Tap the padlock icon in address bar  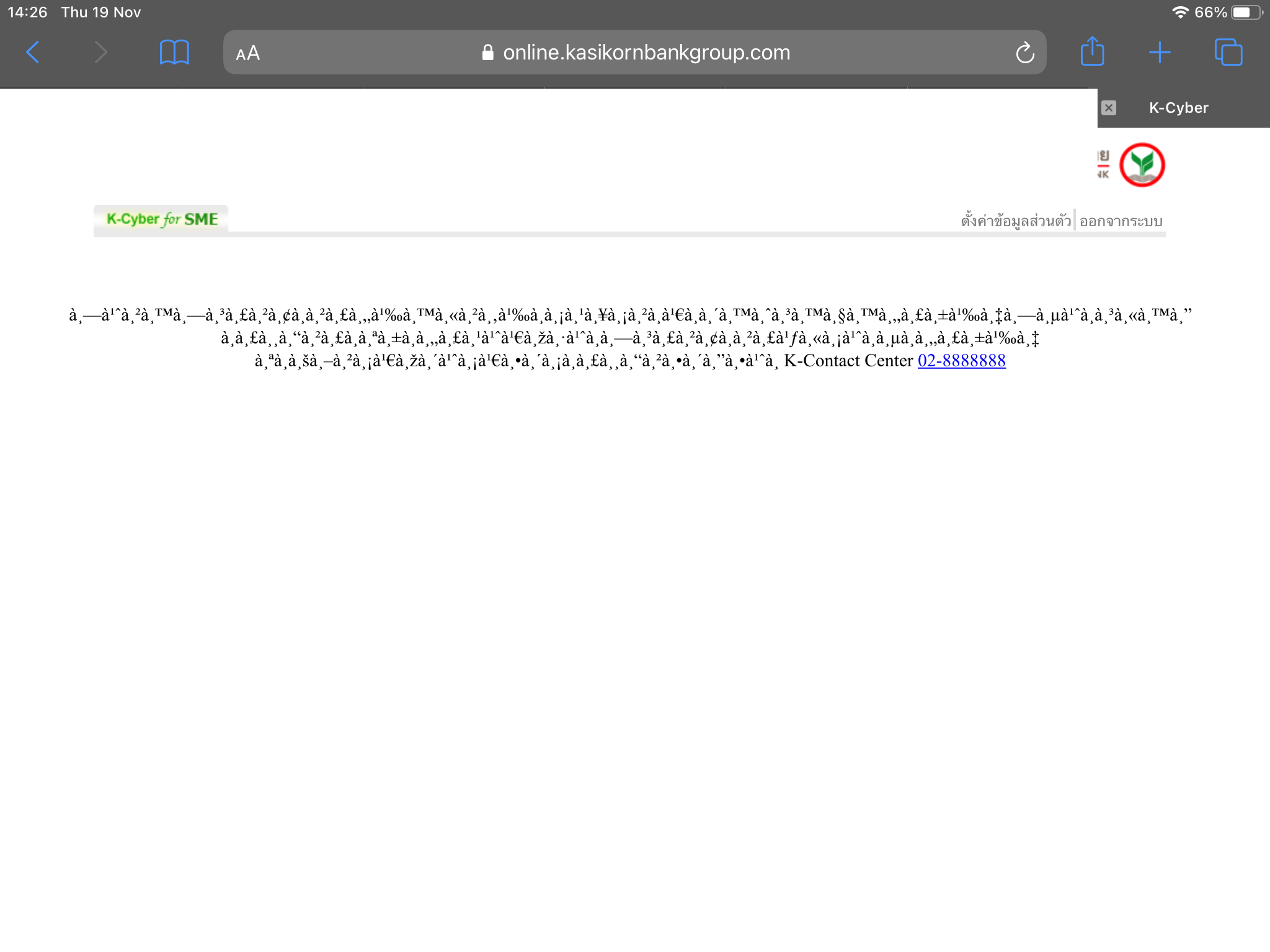487,53
